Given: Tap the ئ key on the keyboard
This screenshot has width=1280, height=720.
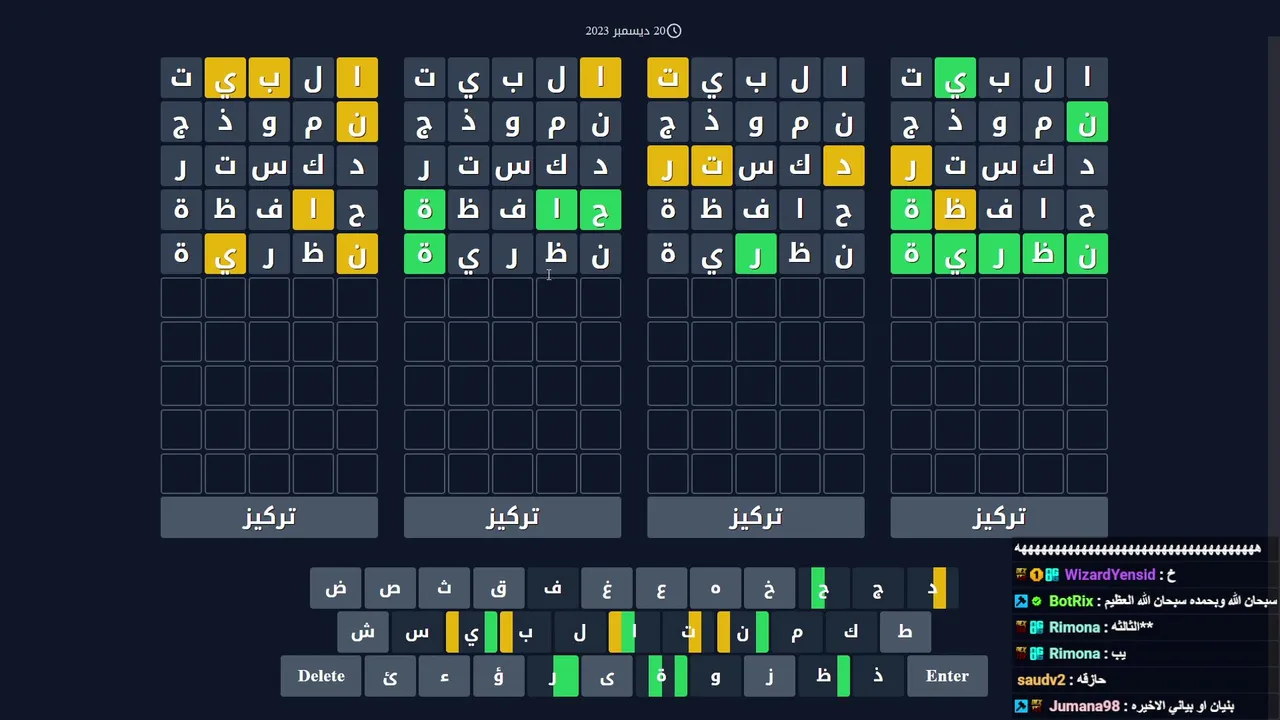Looking at the screenshot, I should pos(390,676).
